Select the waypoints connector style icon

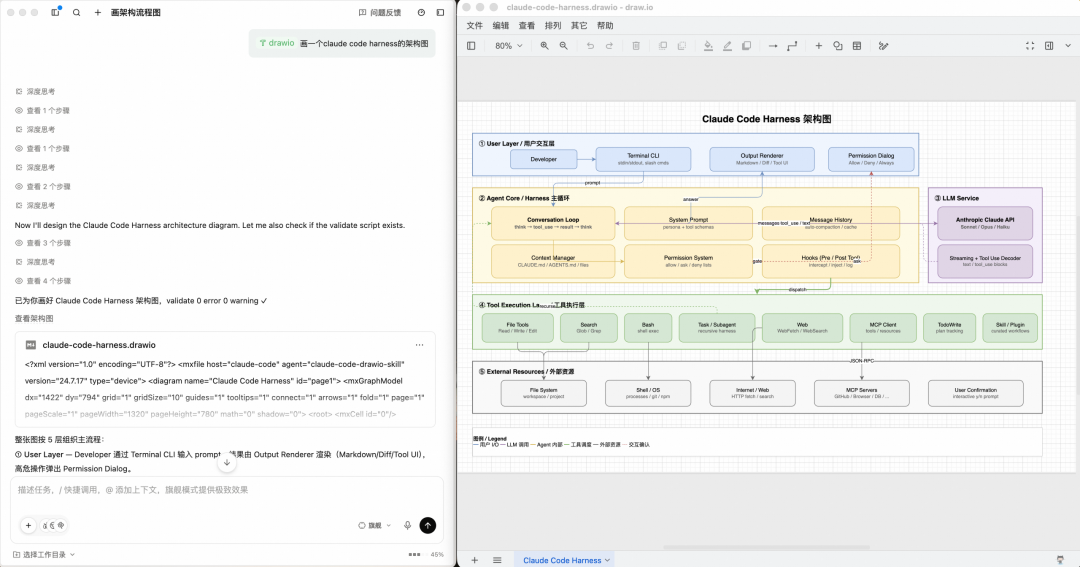[792, 46]
